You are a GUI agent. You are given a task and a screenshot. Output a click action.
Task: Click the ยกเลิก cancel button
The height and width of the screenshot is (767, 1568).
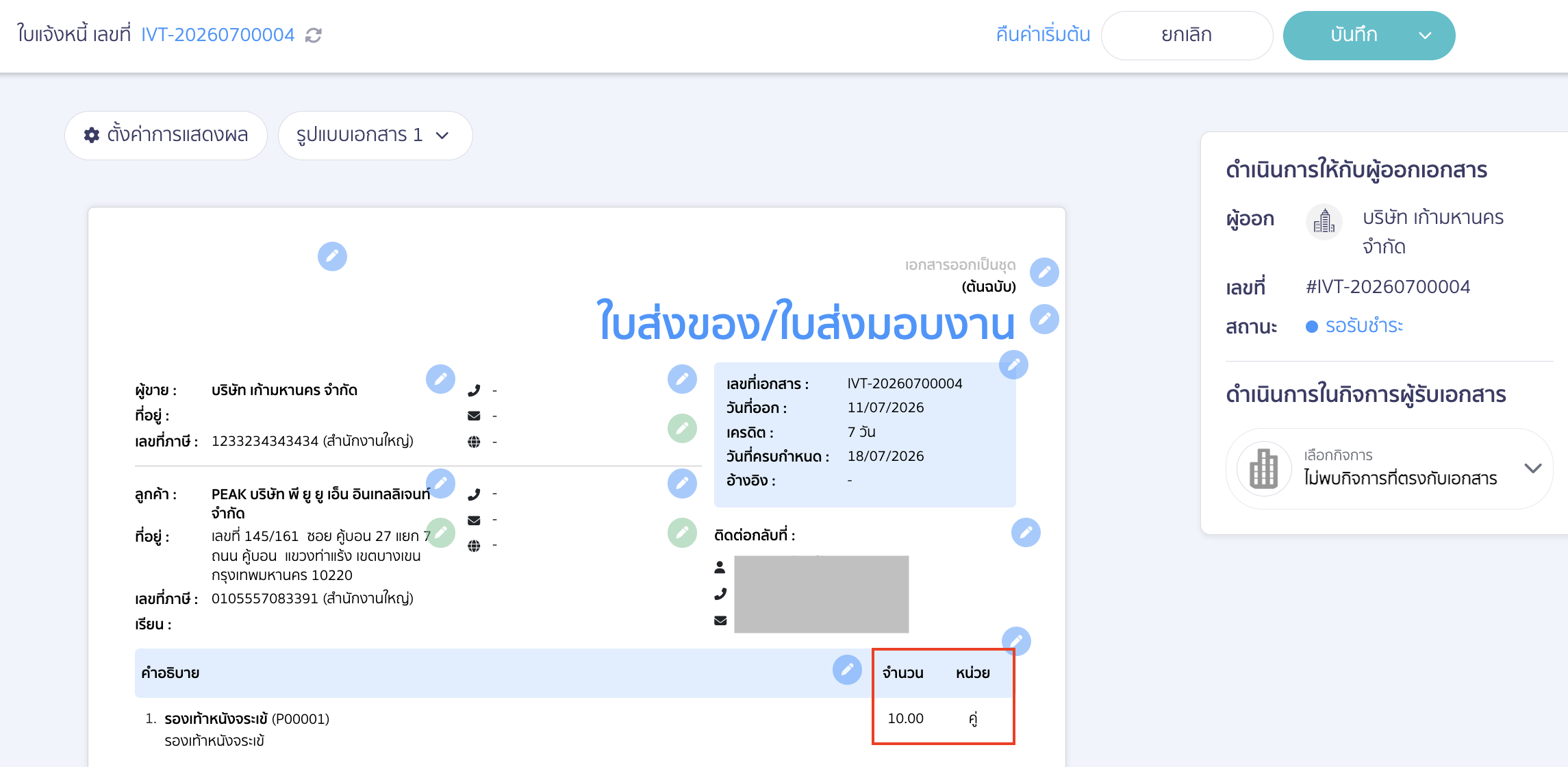[1187, 35]
